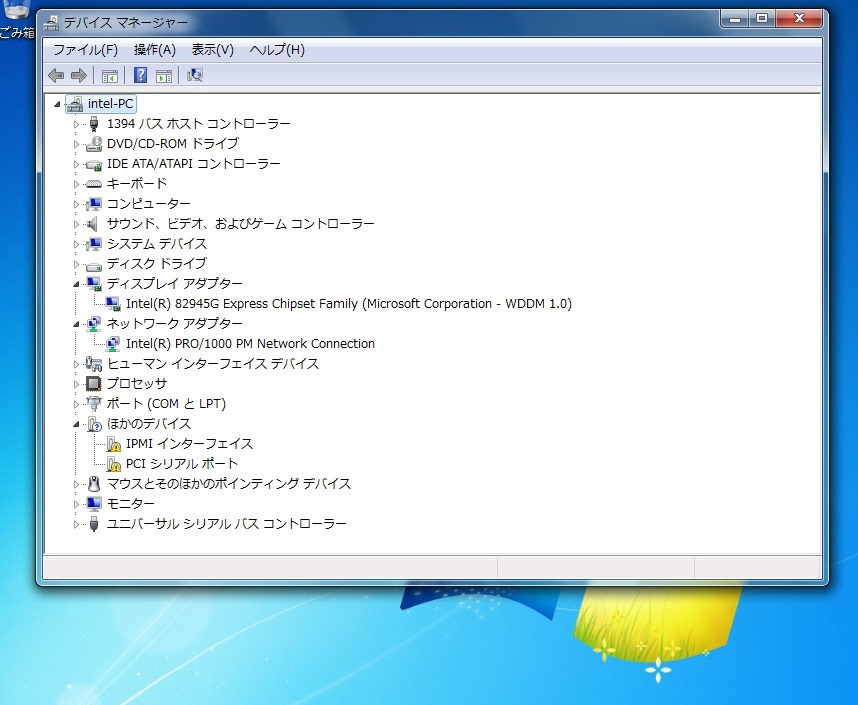Toggle the console tree pane toolbar icon
The height and width of the screenshot is (705, 858).
(109, 76)
